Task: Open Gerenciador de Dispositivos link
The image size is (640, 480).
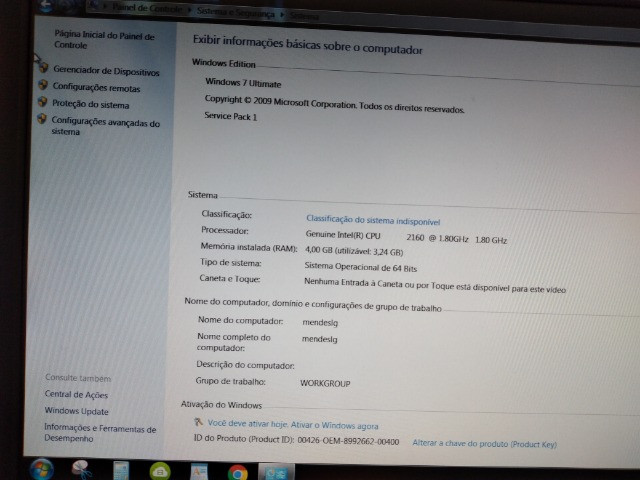Action: click(106, 71)
